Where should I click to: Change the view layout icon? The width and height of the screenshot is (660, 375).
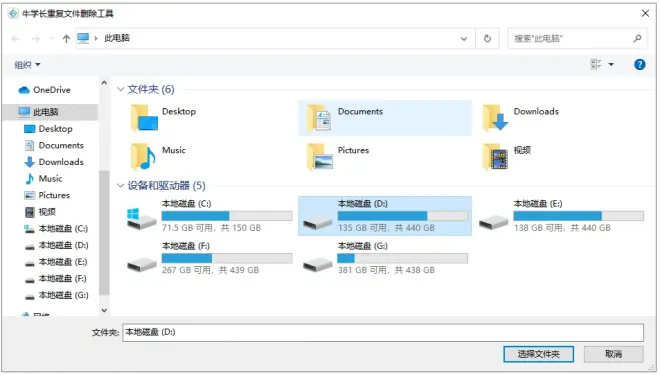596,64
